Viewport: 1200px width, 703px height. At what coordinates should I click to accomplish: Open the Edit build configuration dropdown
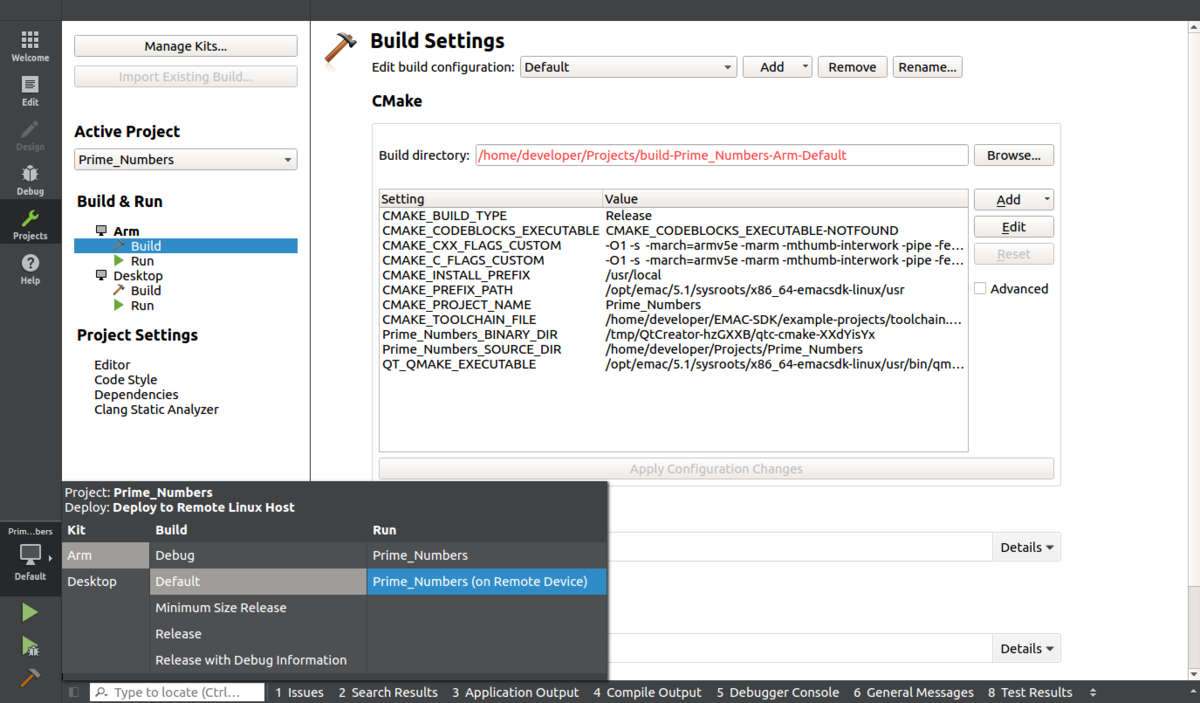(628, 67)
